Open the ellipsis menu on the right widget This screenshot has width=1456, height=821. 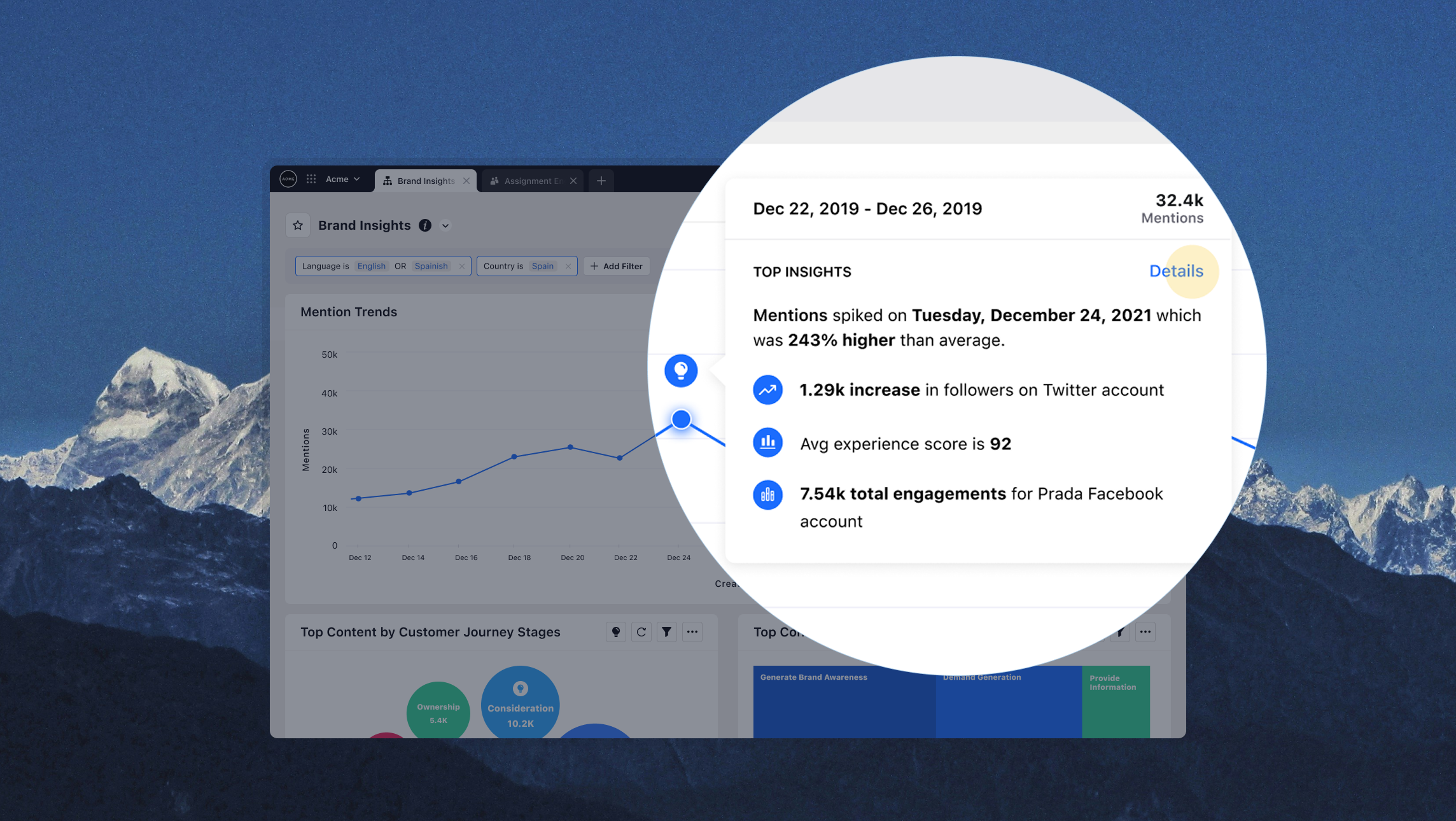pyautogui.click(x=1145, y=631)
